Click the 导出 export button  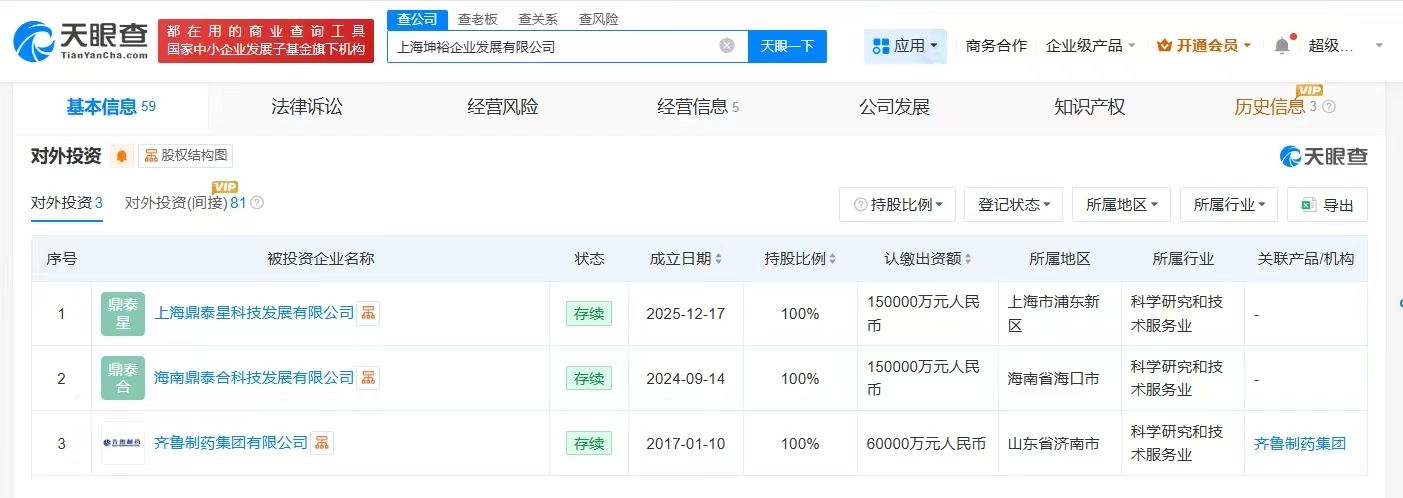click(1327, 204)
